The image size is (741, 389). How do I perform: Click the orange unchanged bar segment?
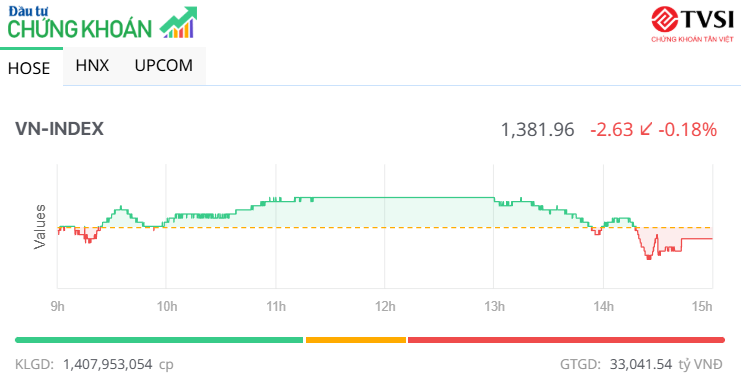[356, 340]
